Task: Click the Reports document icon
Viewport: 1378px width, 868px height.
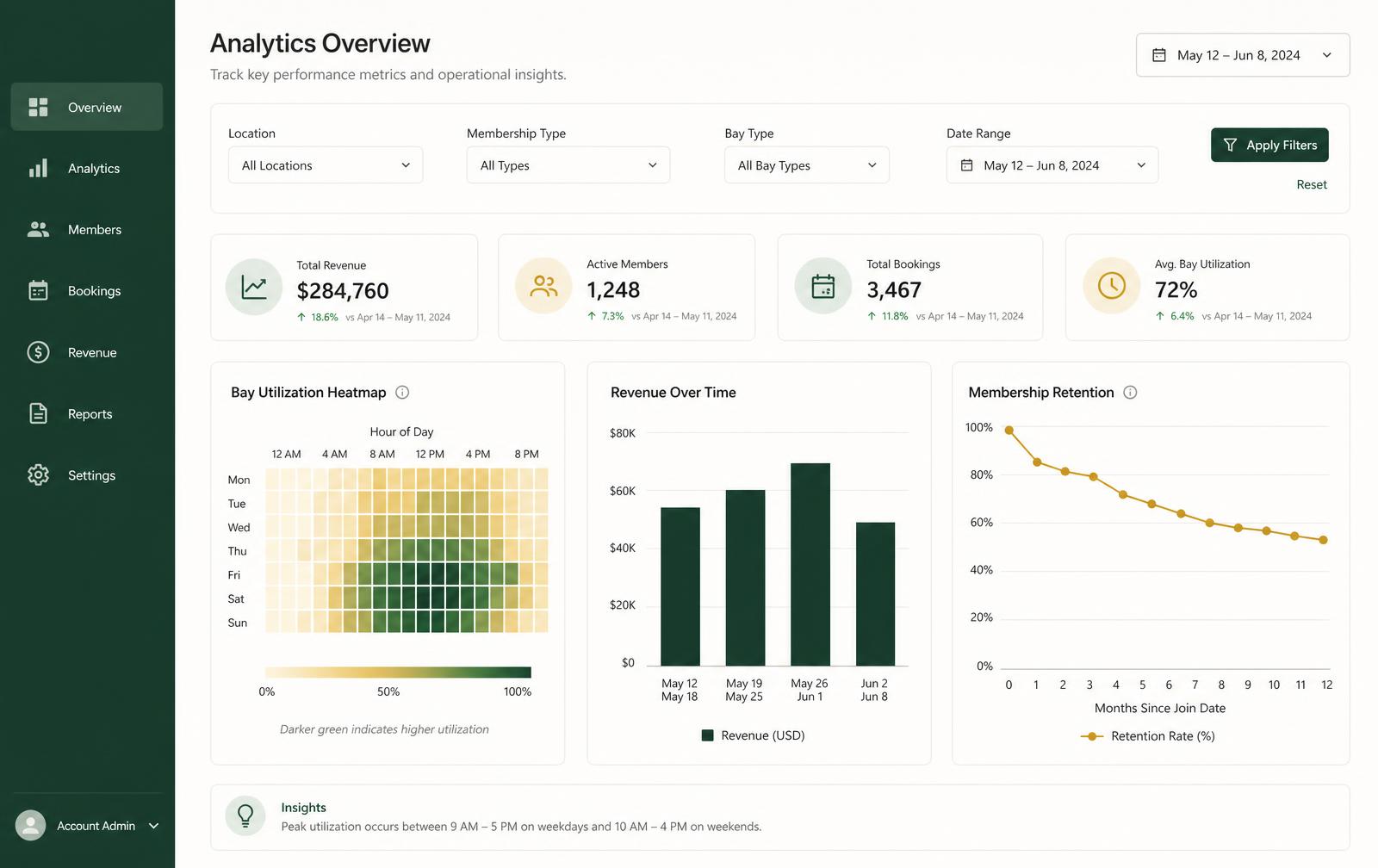Action: click(x=38, y=413)
